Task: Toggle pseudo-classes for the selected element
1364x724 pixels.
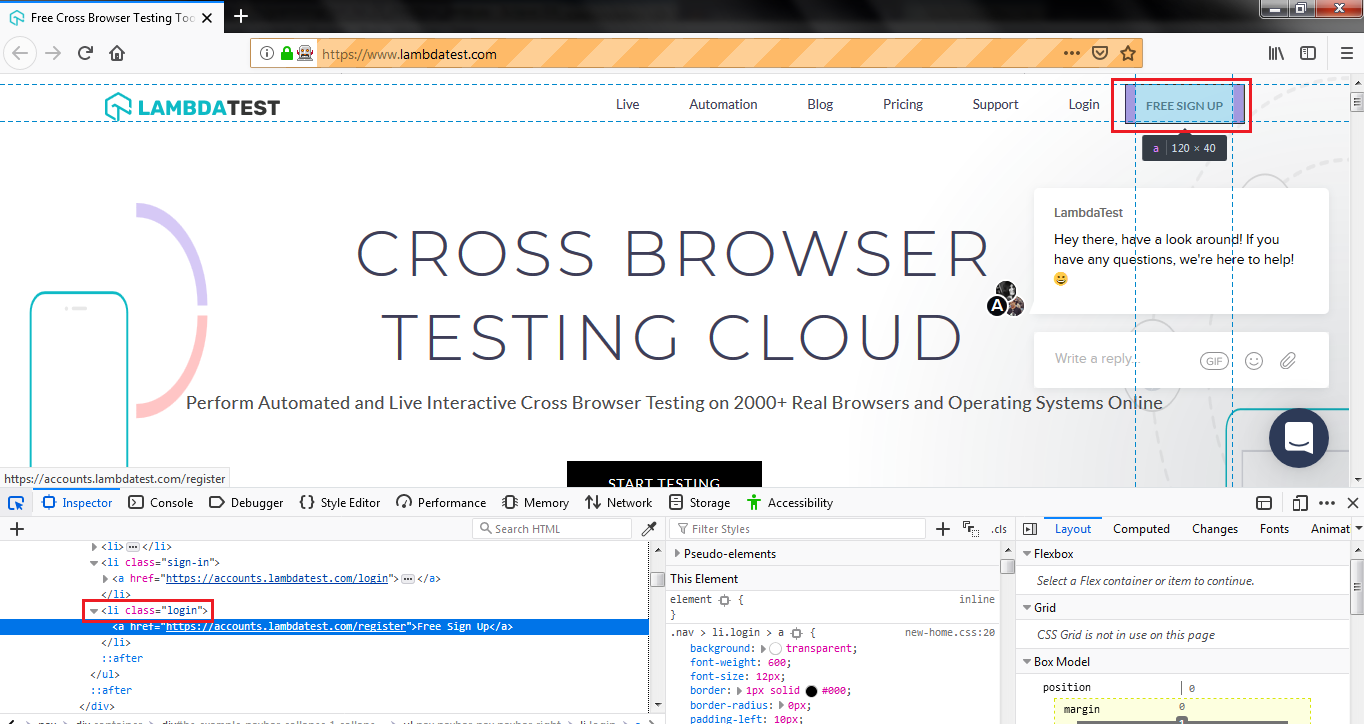Action: coord(969,528)
